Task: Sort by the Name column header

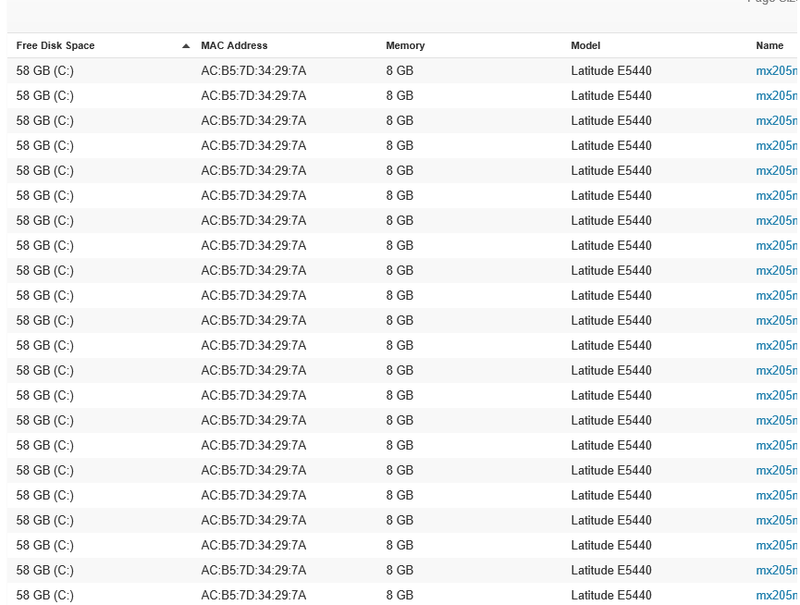Action: (770, 45)
